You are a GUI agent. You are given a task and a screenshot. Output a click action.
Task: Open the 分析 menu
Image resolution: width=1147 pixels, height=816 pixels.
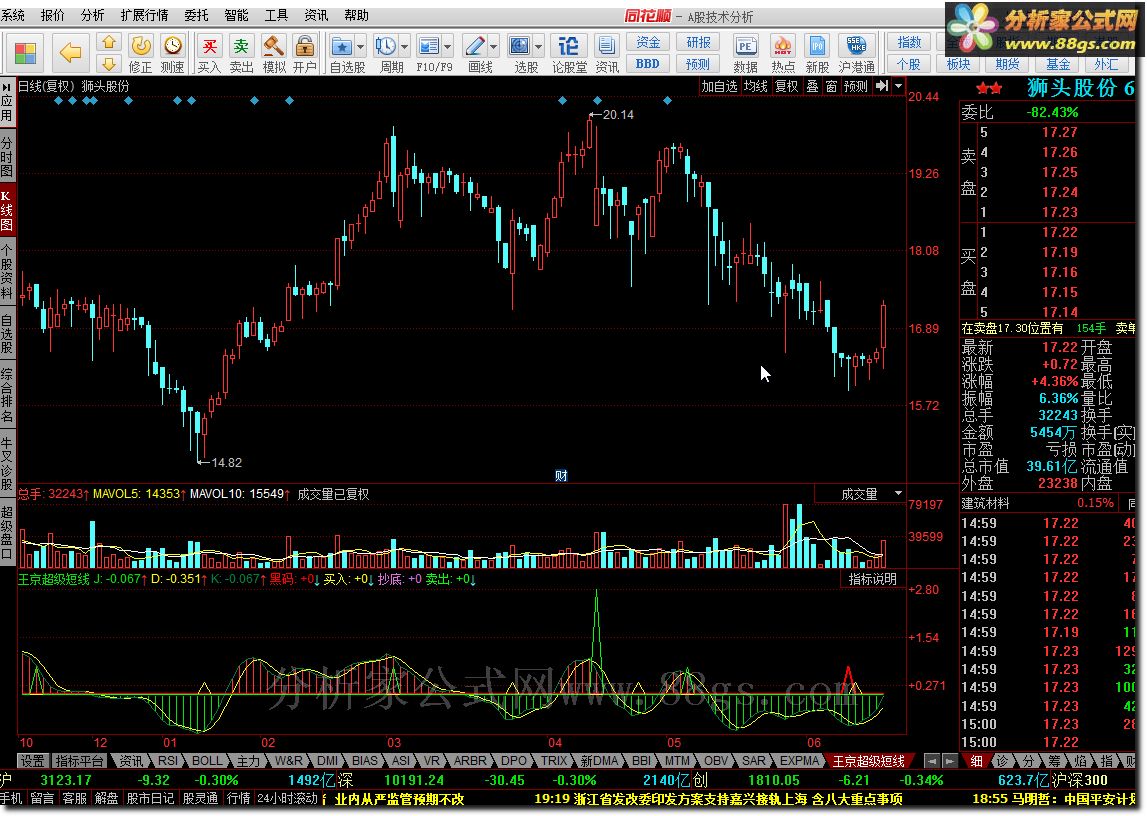tap(92, 15)
